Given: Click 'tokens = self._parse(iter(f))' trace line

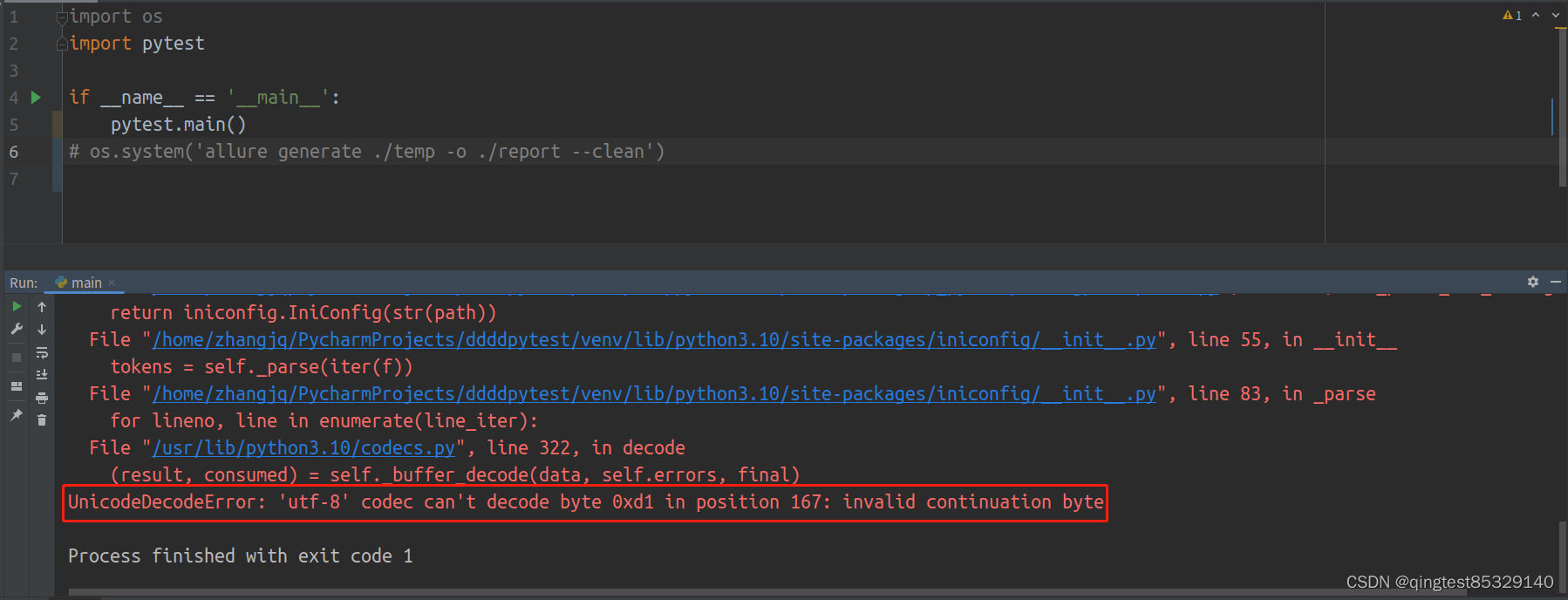Looking at the screenshot, I should [x=262, y=367].
